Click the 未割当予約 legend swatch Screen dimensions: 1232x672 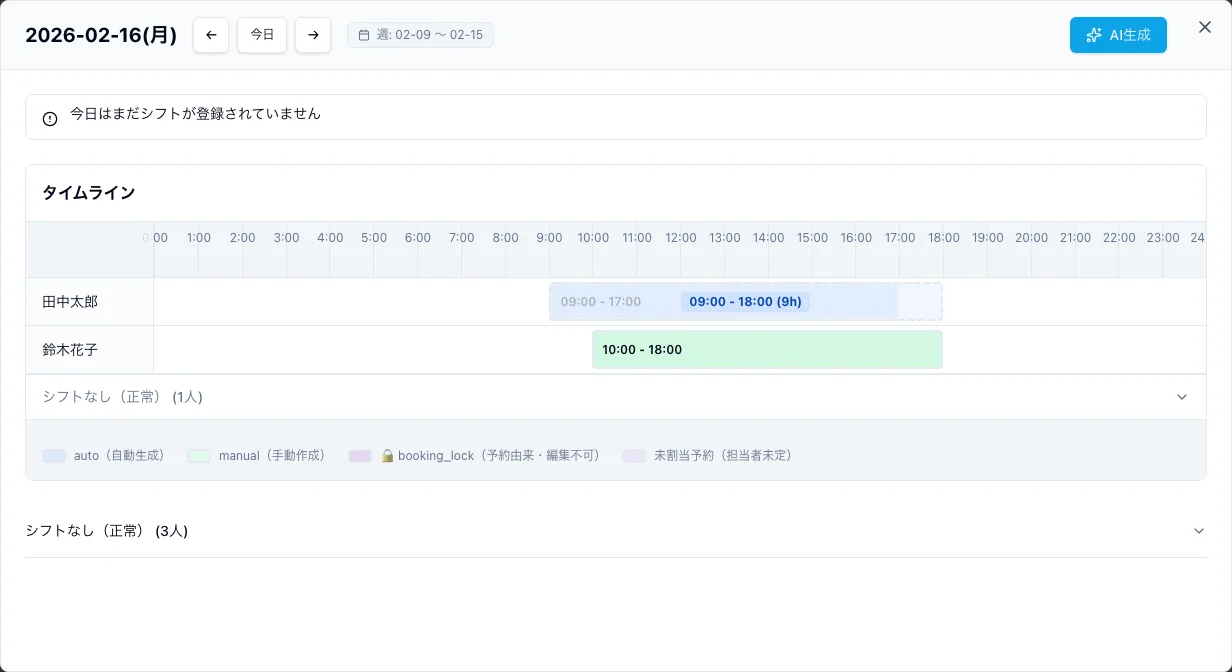coord(634,455)
